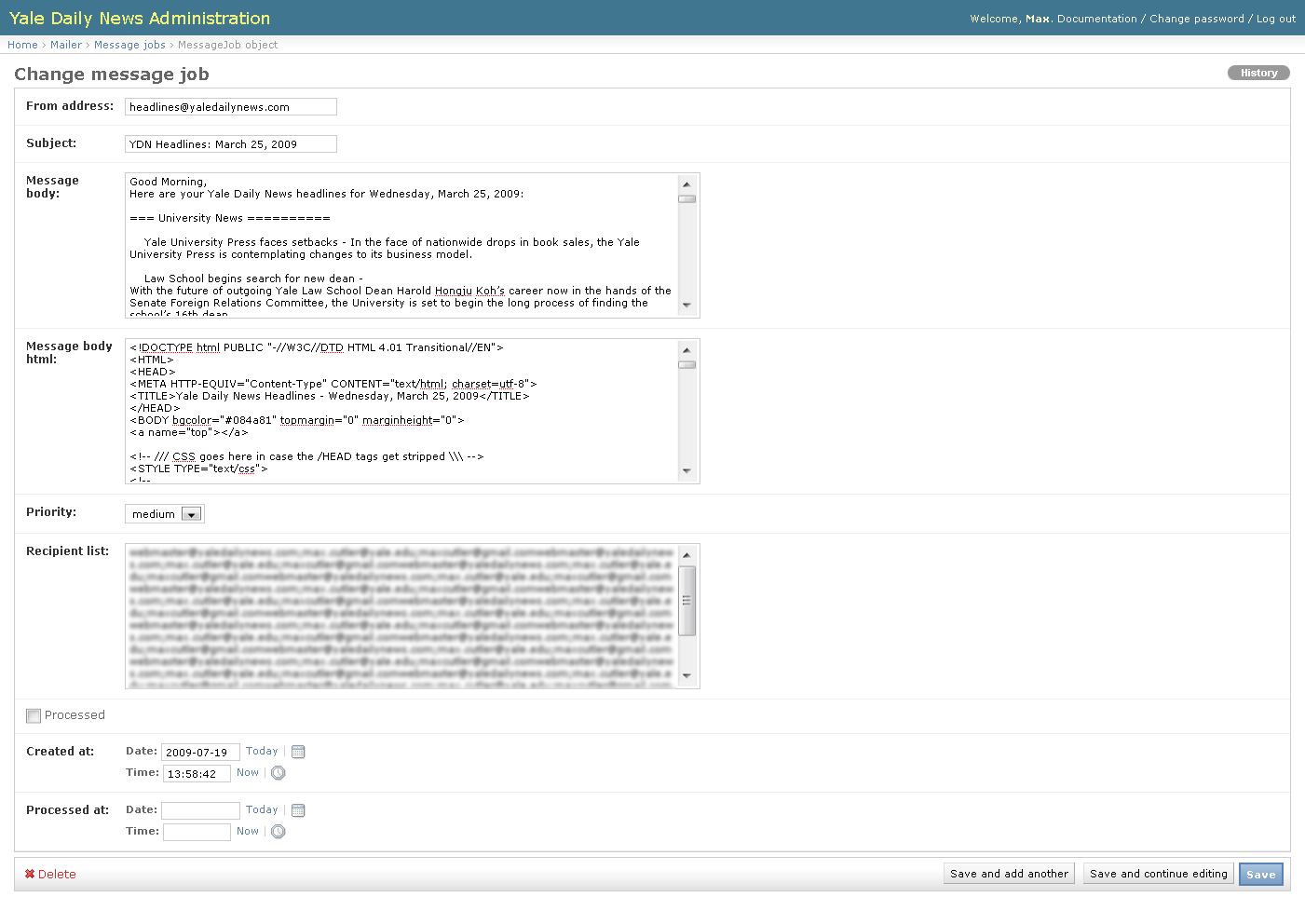
Task: Open calendar picker for Created at date
Action: click(298, 752)
